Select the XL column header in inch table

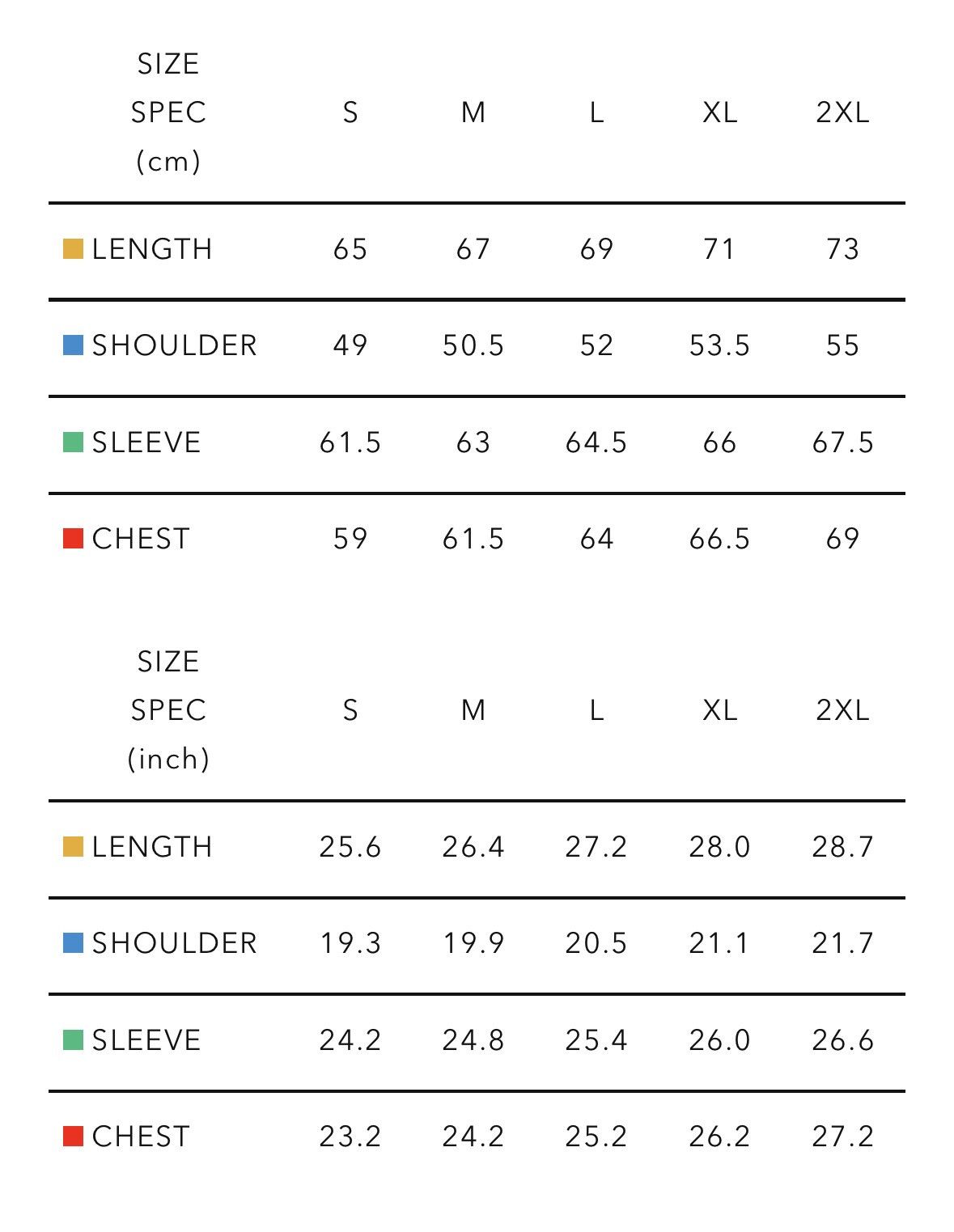tap(719, 710)
